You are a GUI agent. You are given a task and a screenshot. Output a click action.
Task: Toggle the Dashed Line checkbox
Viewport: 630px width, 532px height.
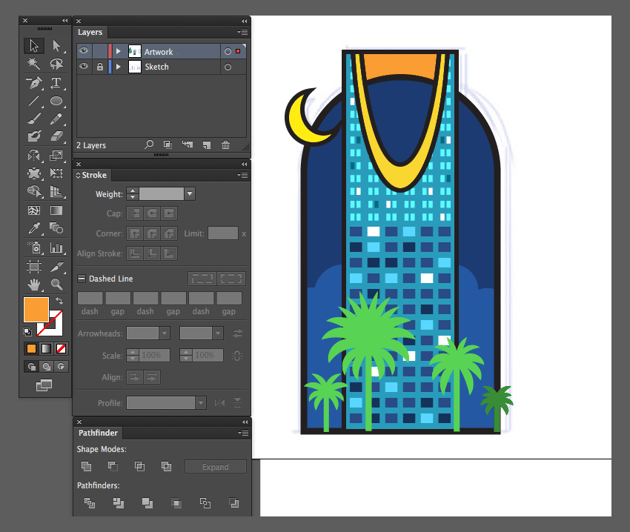tap(82, 278)
